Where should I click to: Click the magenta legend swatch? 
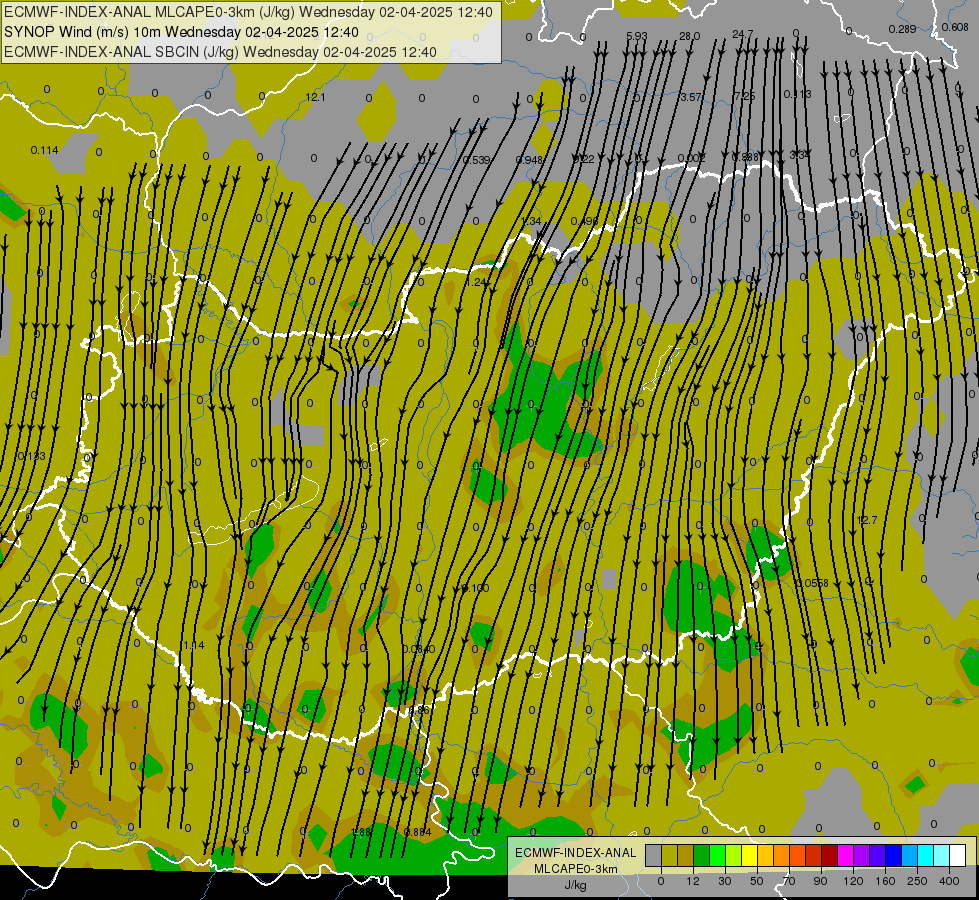click(846, 855)
